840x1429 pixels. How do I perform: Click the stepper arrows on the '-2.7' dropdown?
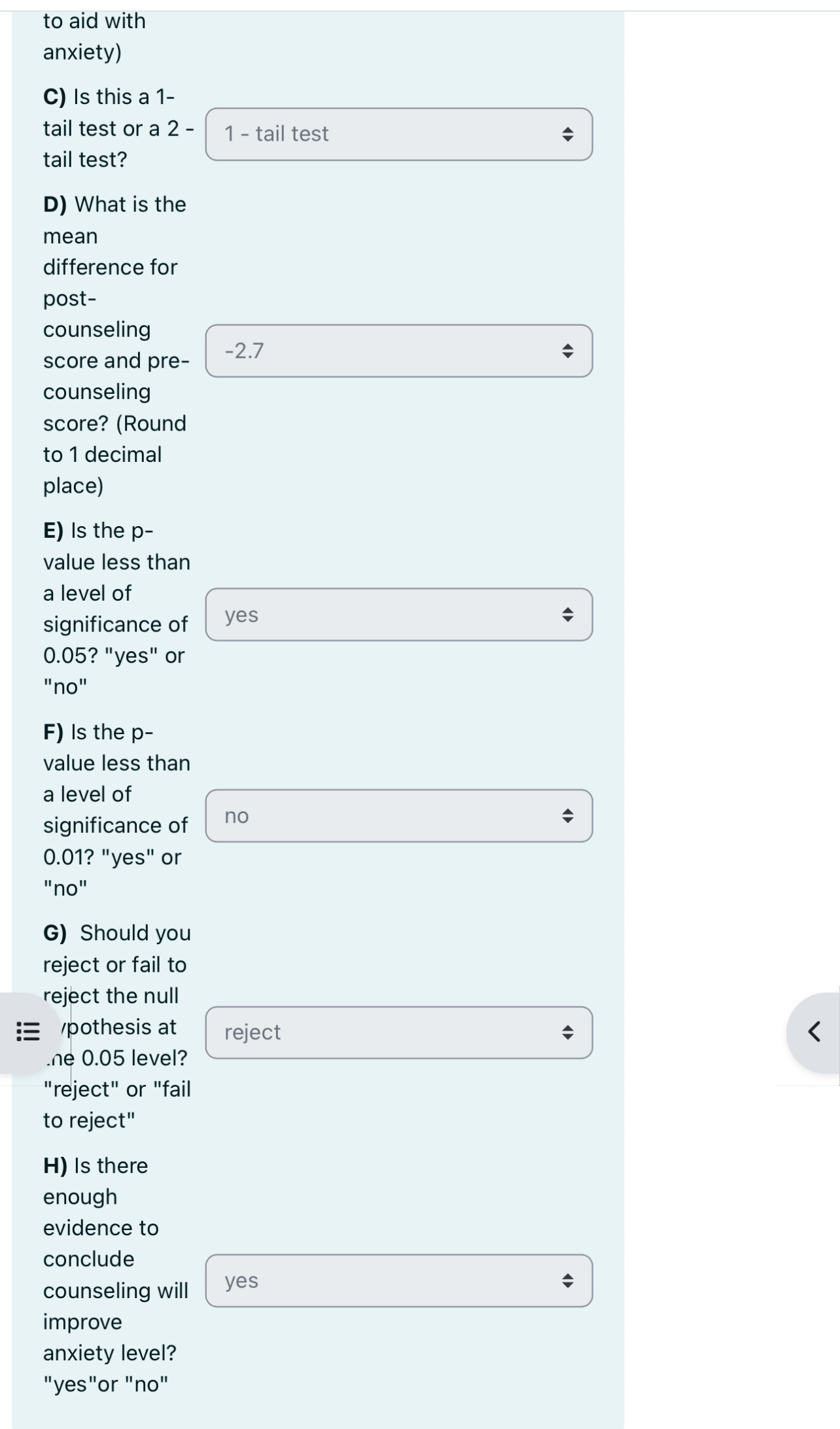tap(570, 351)
